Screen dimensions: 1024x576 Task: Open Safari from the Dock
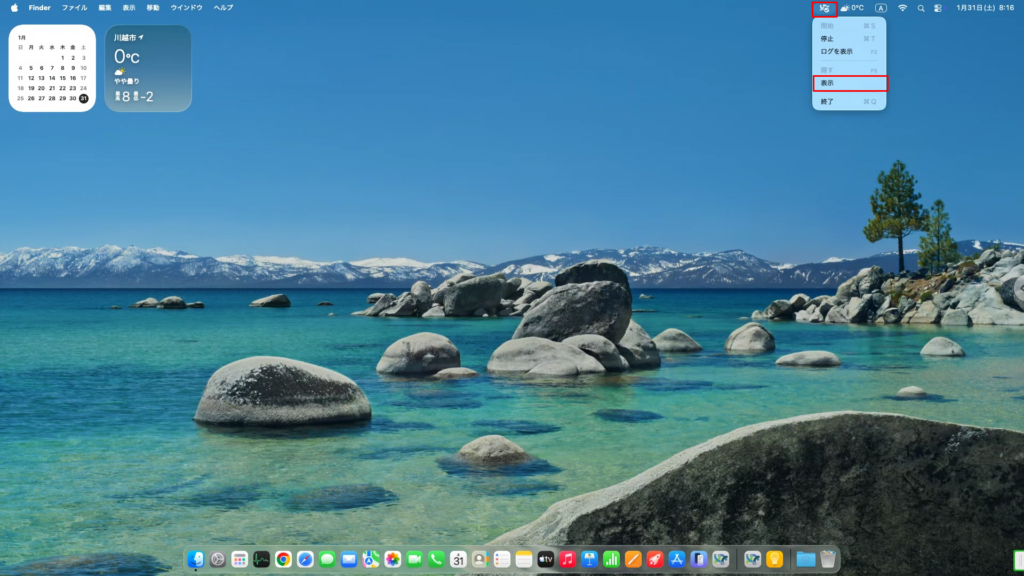(305, 560)
